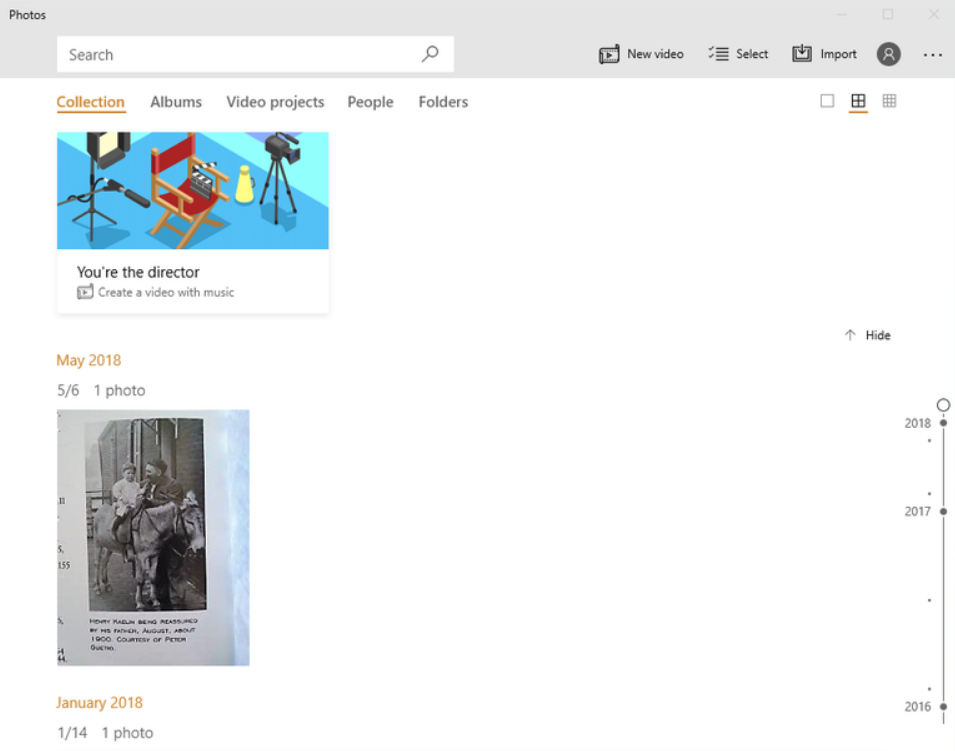Viewport: 955px width, 751px height.
Task: Click the search magnifier icon
Action: [430, 54]
